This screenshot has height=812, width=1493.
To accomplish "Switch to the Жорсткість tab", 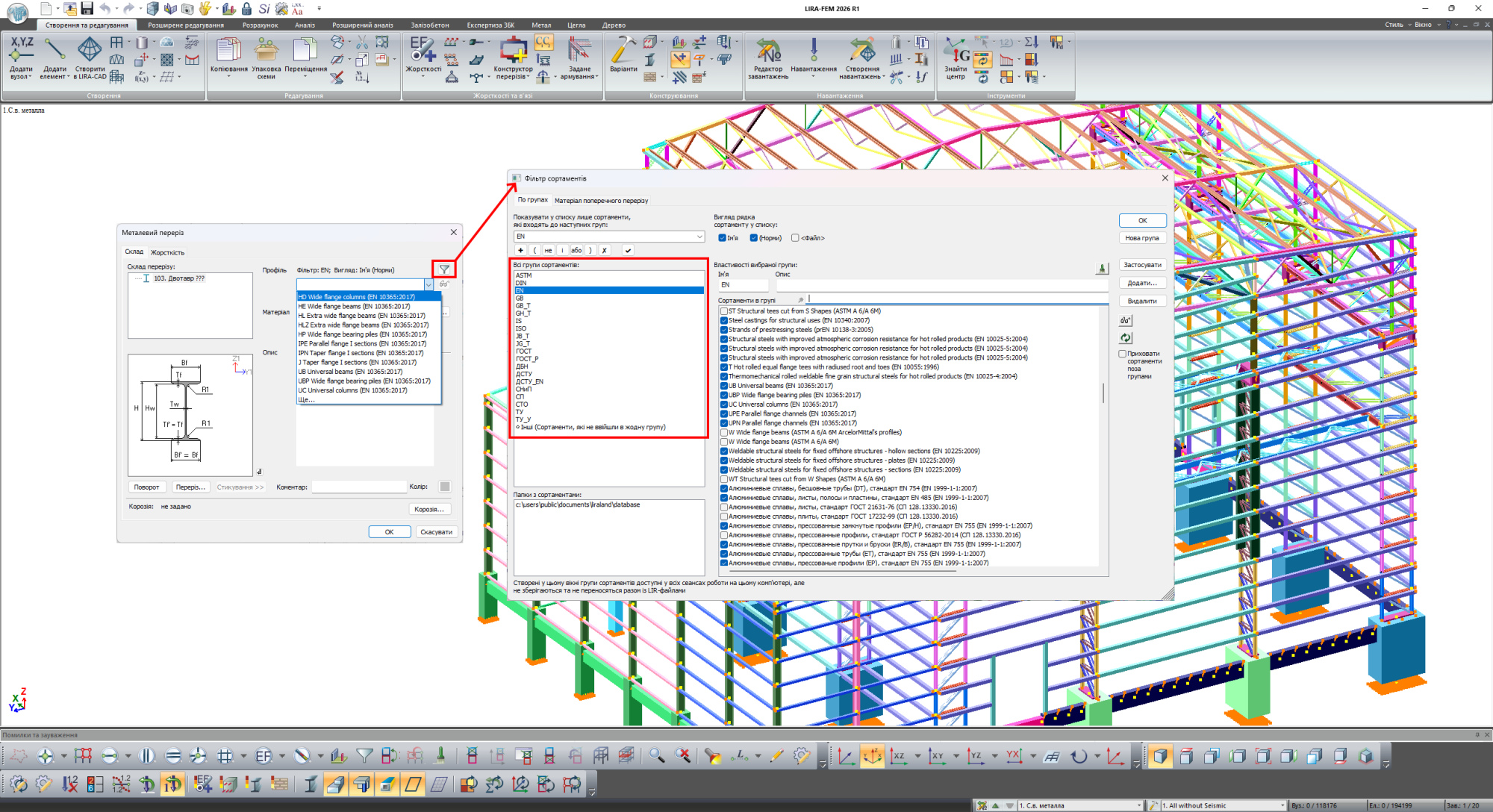I will [167, 252].
